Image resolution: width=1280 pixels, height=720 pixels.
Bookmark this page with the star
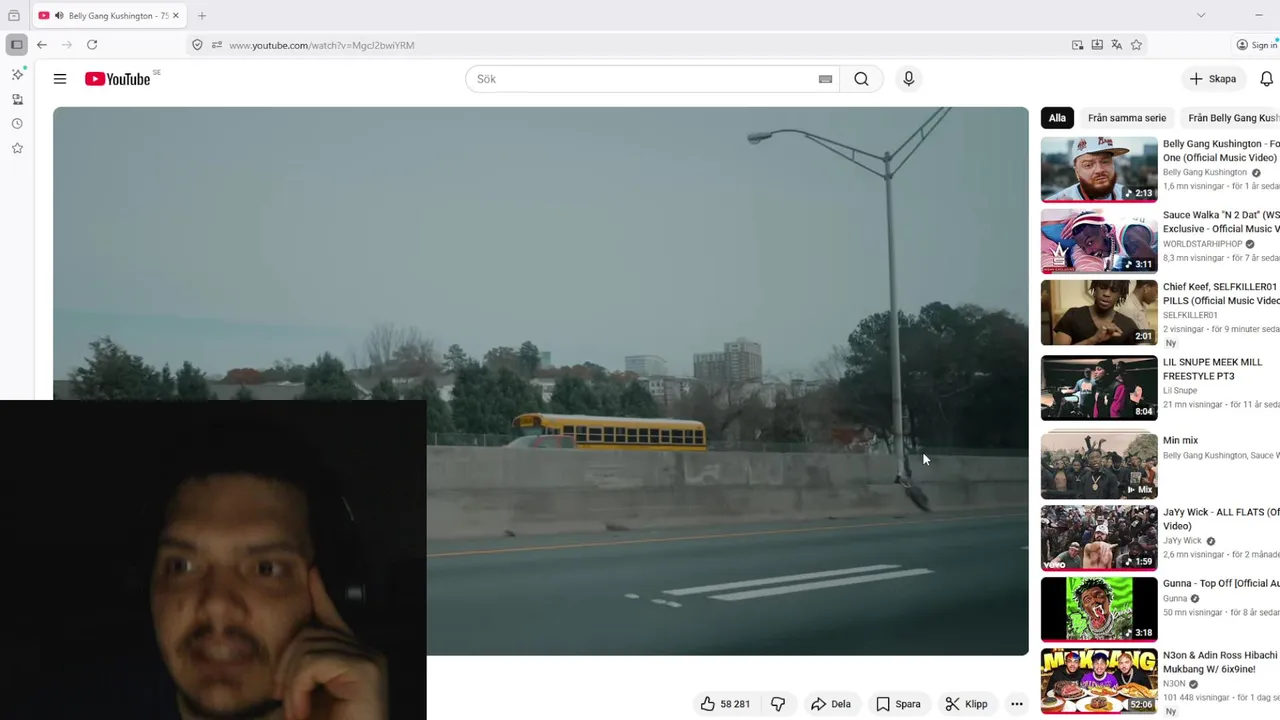pos(1136,45)
